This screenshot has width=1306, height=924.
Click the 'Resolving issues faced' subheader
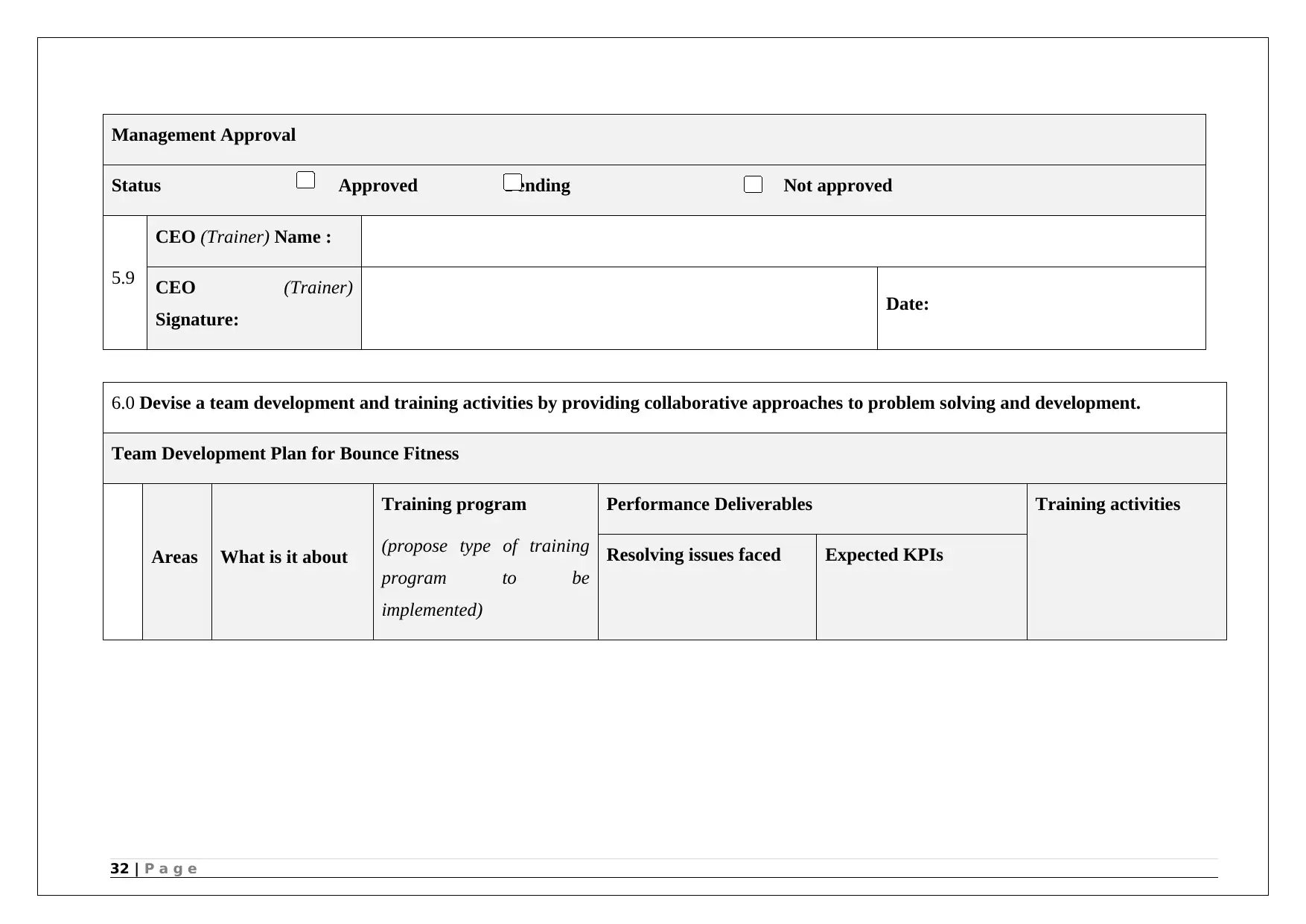693,555
